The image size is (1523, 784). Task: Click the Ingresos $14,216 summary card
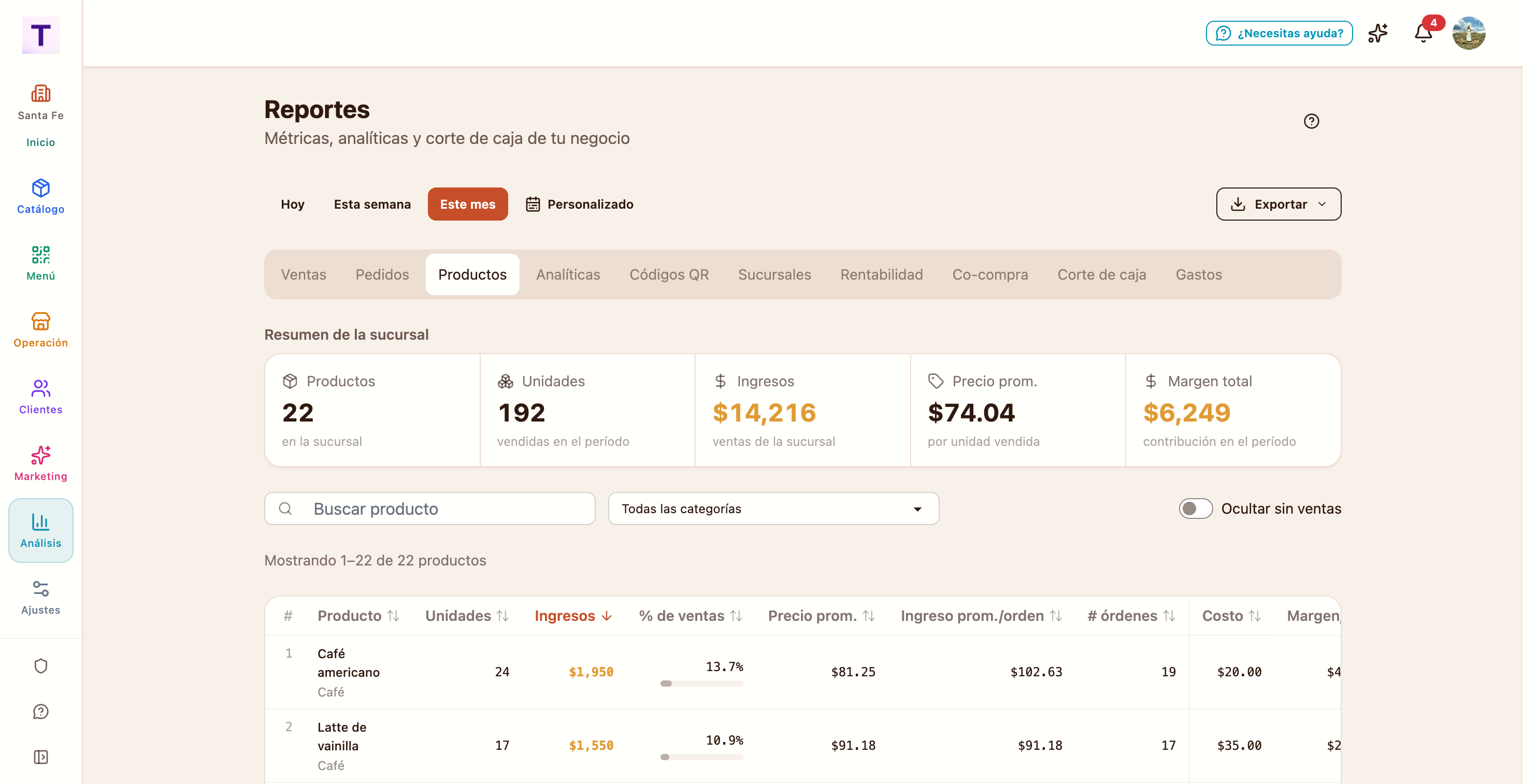(803, 410)
